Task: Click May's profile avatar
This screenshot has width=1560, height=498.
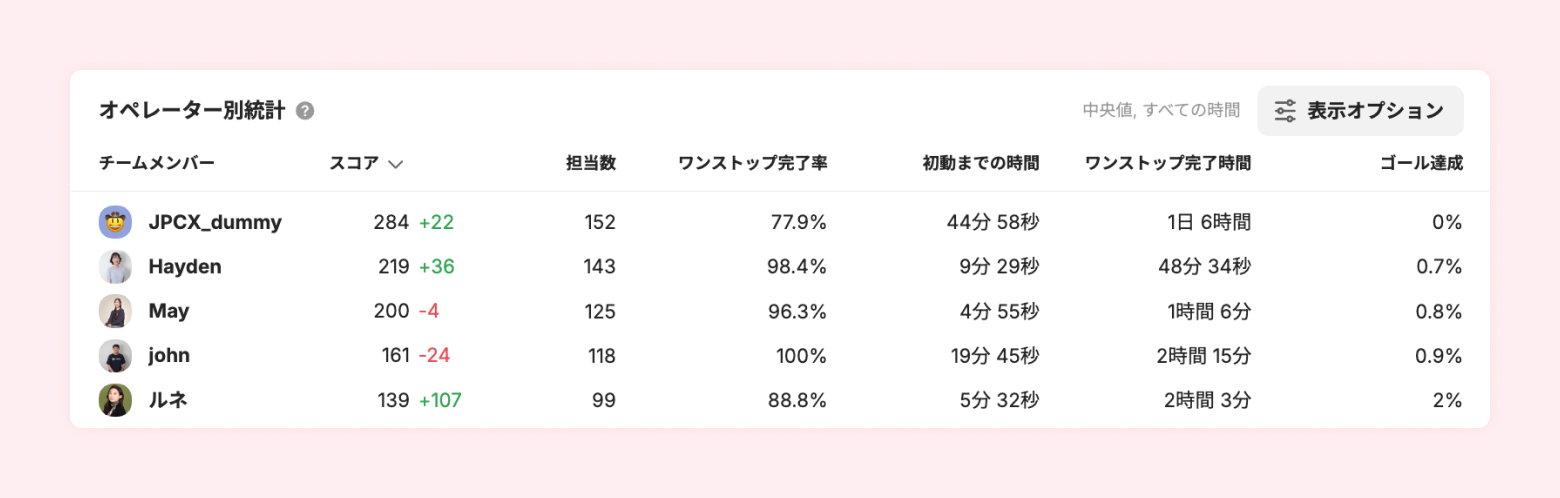Action: click(115, 311)
